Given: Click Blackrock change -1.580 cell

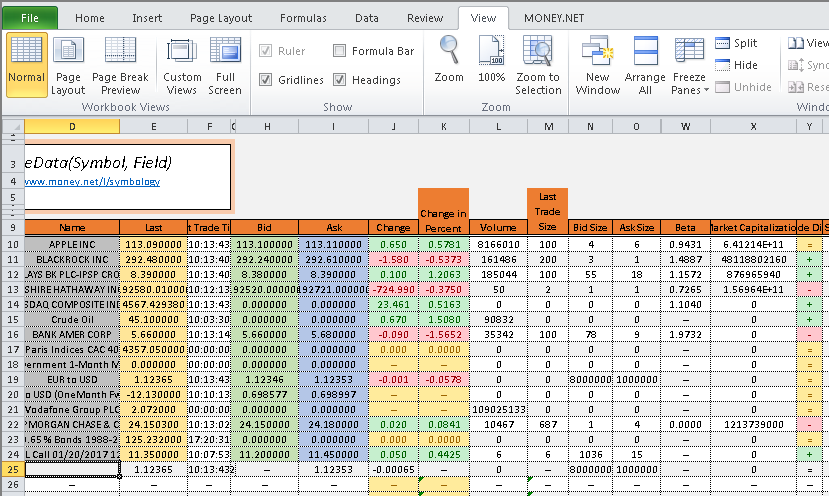Looking at the screenshot, I should point(393,259).
